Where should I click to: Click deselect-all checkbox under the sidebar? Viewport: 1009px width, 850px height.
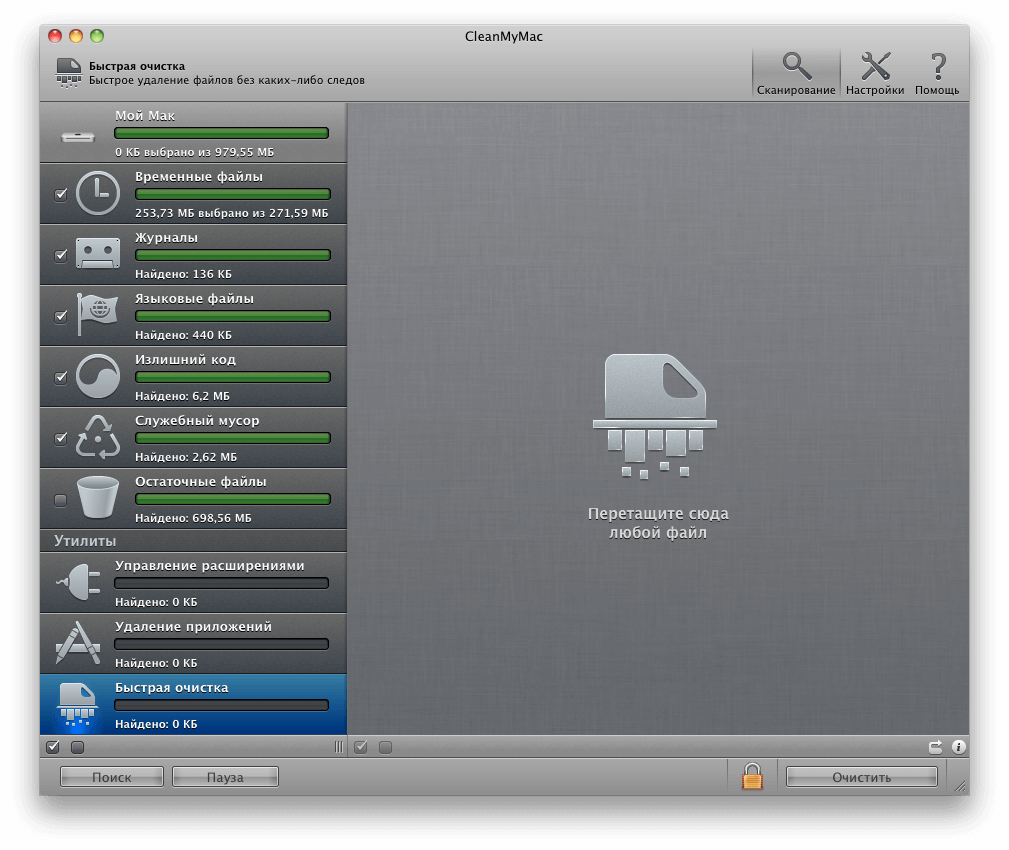pyautogui.click(x=77, y=747)
